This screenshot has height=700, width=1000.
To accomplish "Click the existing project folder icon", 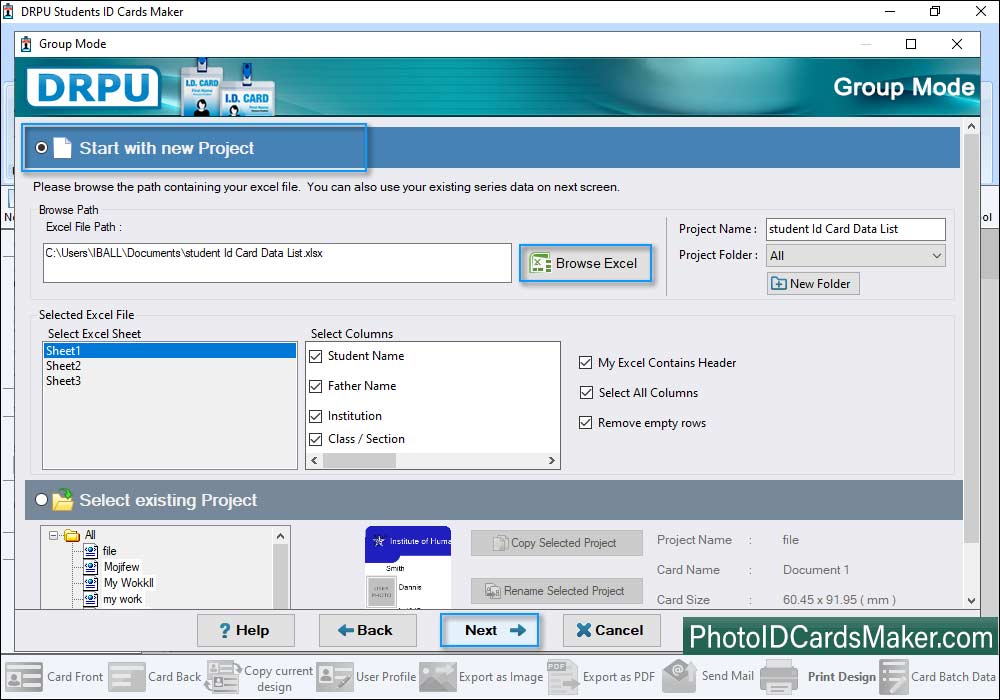I will (x=62, y=500).
